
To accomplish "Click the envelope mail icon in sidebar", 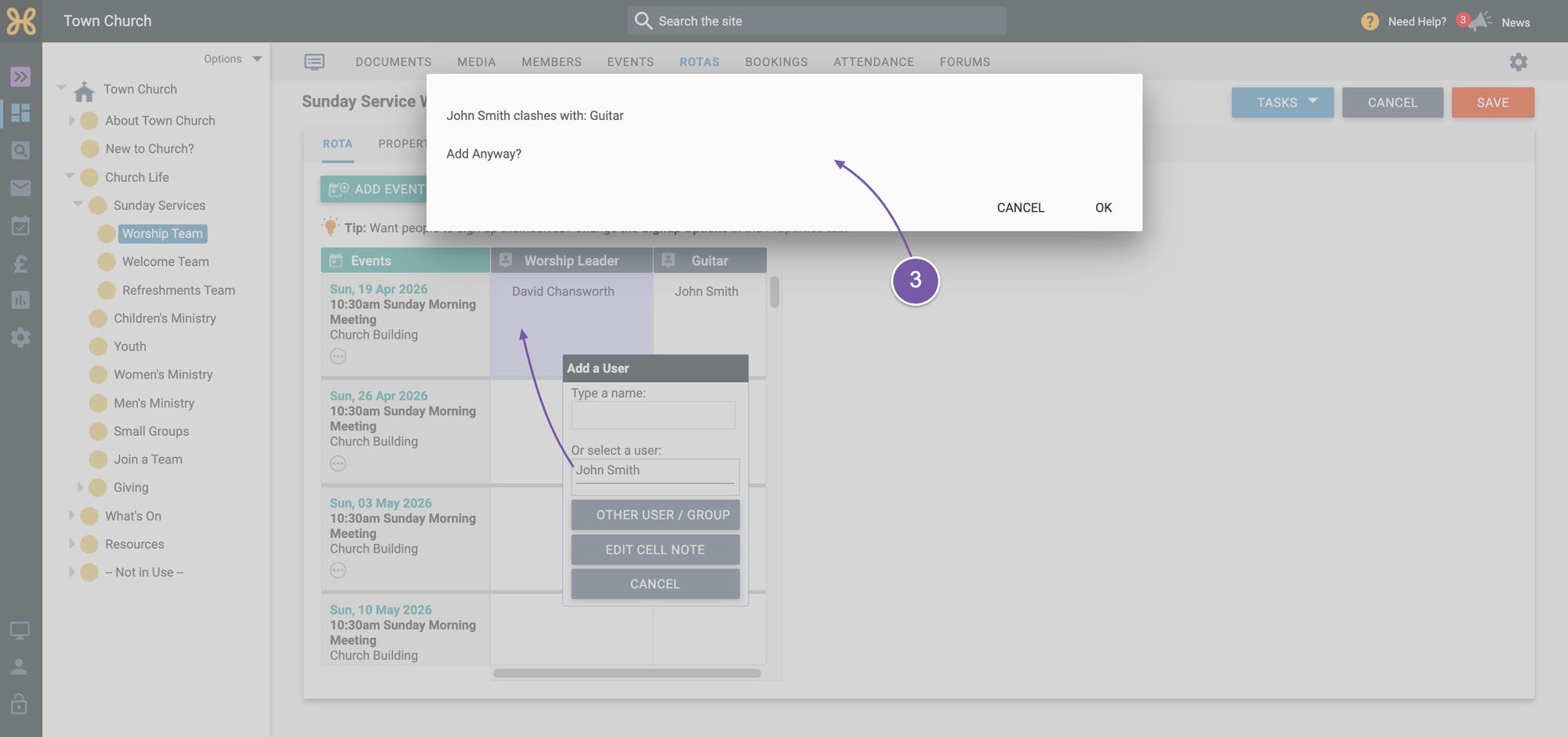I will click(x=20, y=188).
